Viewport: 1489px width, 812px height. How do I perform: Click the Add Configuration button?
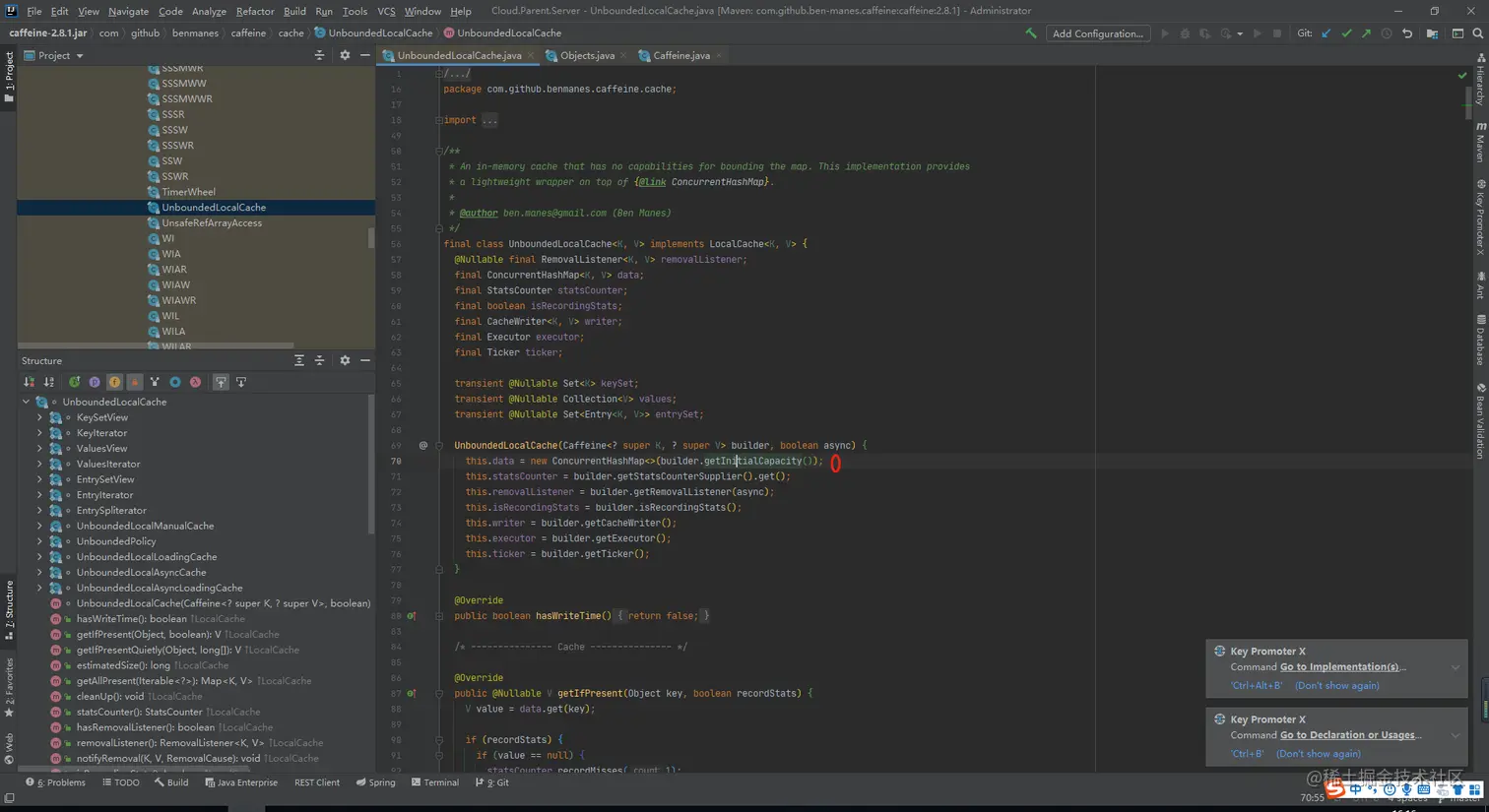point(1097,33)
